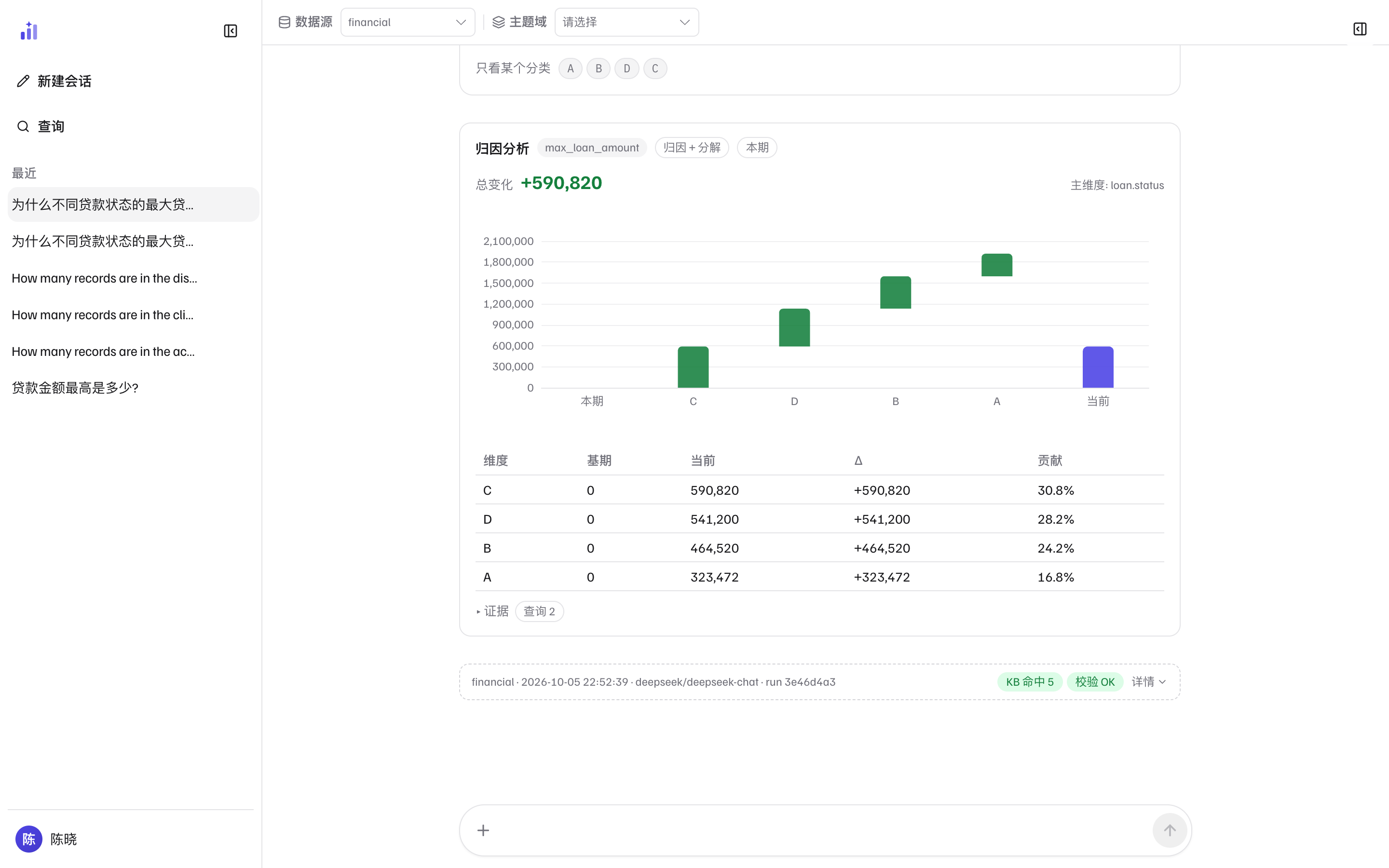Click the 归因 + 分解 tag

pos(692,148)
